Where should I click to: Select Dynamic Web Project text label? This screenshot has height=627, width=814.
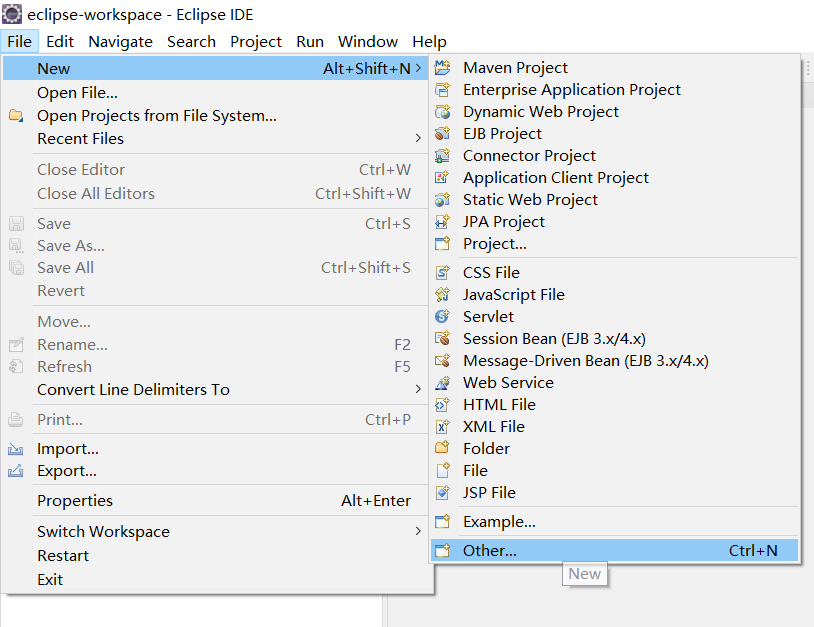tap(541, 112)
